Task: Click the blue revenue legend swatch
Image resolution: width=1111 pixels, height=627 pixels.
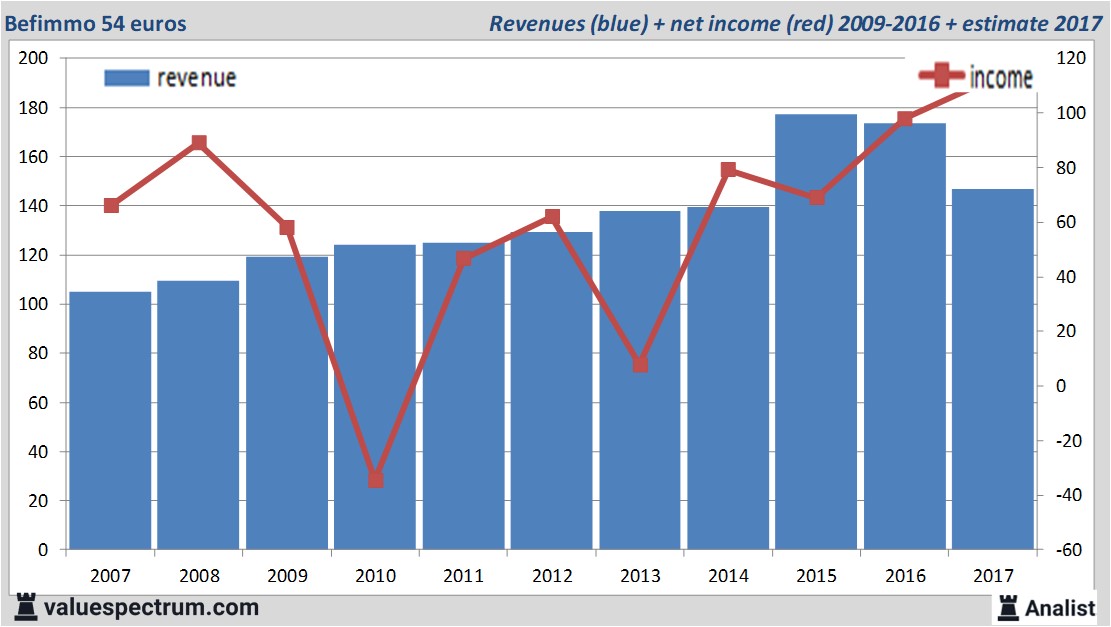Action: pos(127,78)
